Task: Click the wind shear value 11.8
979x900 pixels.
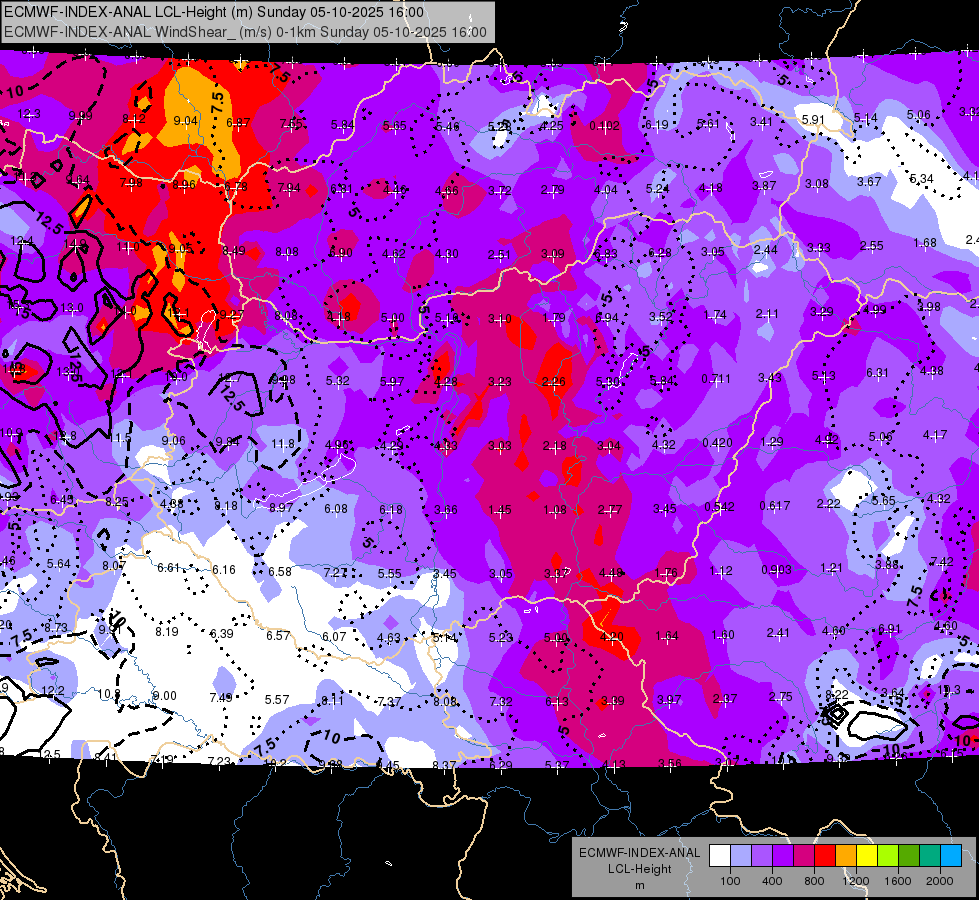Action: click(x=283, y=444)
